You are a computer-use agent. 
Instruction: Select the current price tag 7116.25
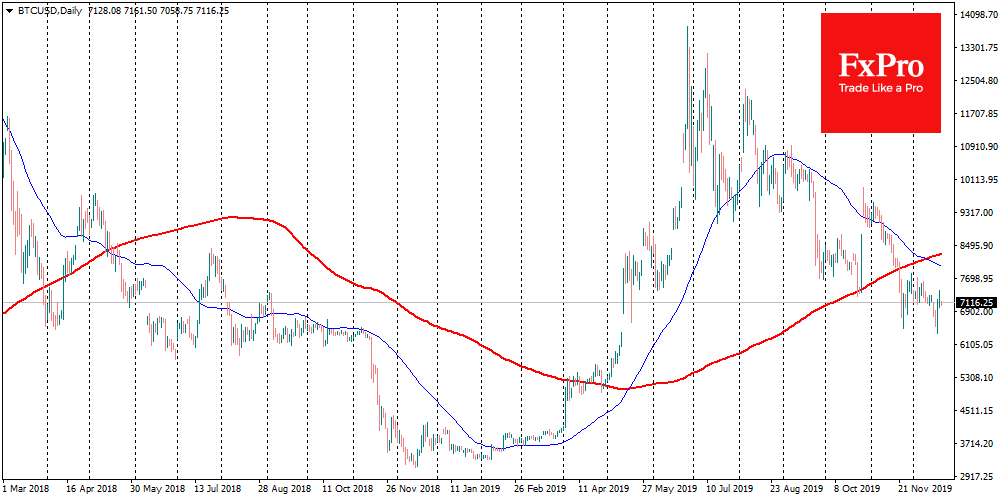tap(976, 302)
